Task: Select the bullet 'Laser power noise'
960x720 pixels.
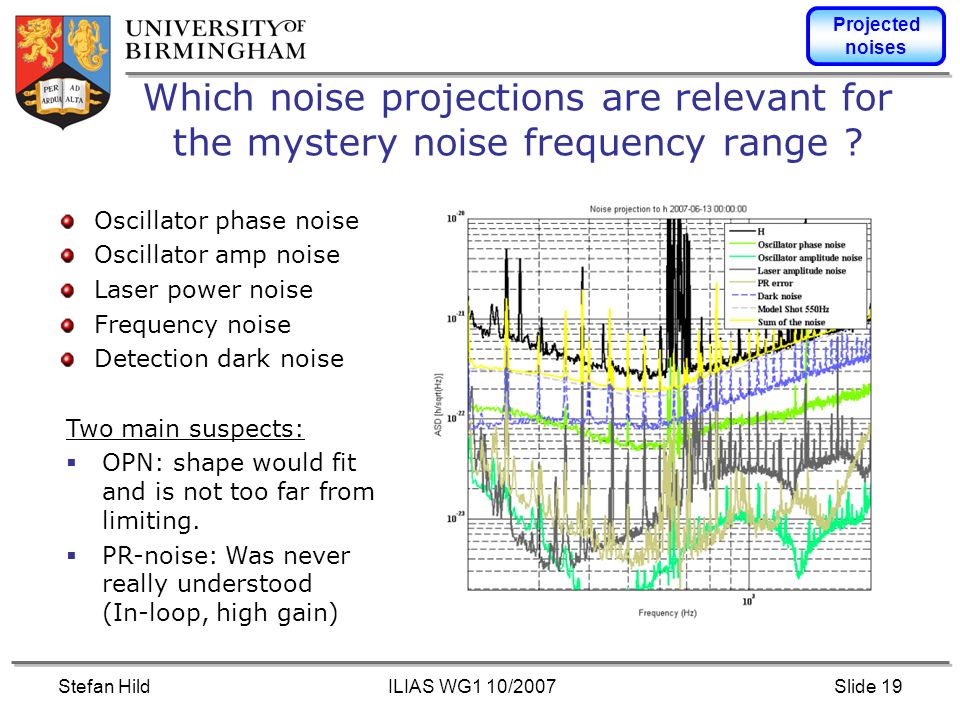Action: pos(203,290)
